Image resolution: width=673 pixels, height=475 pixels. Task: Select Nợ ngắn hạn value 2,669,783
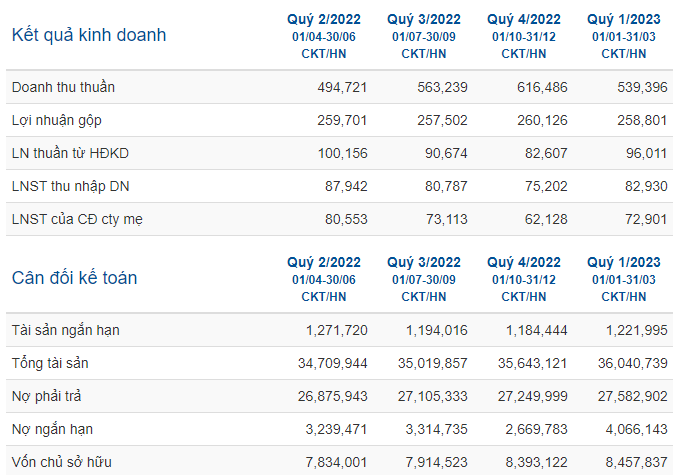tap(537, 430)
